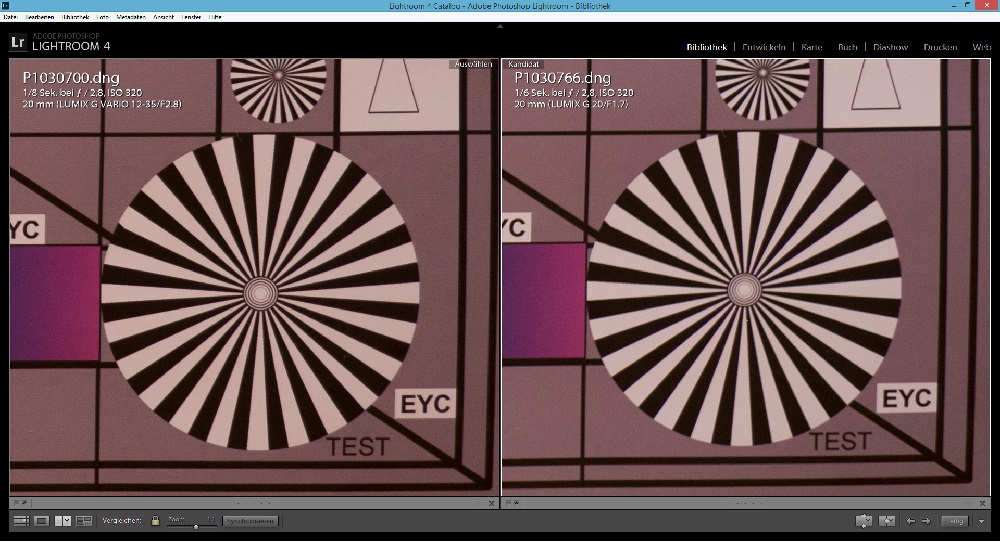Collapse the top module panel

pos(500,28)
